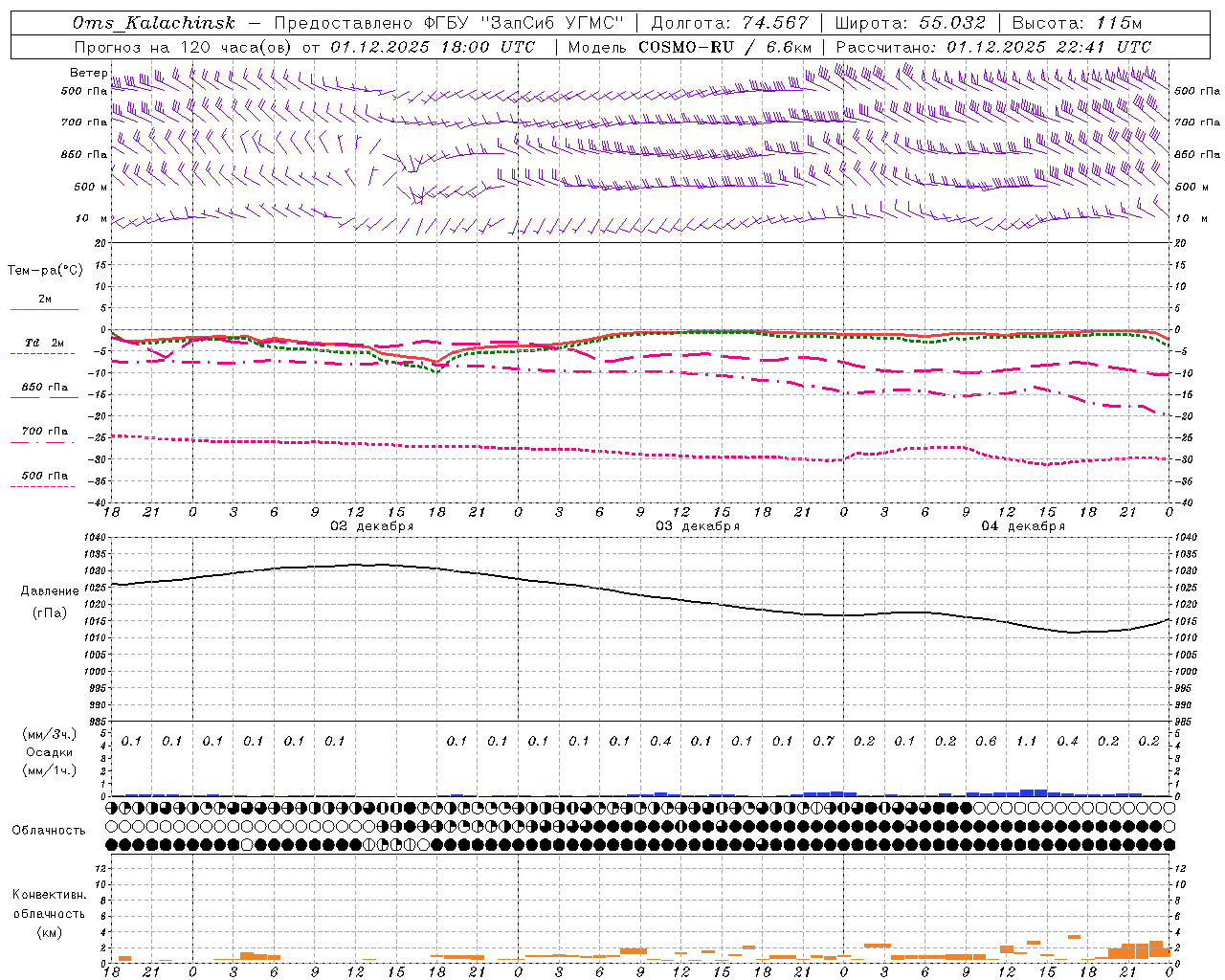Click the 850 гПа temperature legend label
1225x980 pixels.
(45, 388)
